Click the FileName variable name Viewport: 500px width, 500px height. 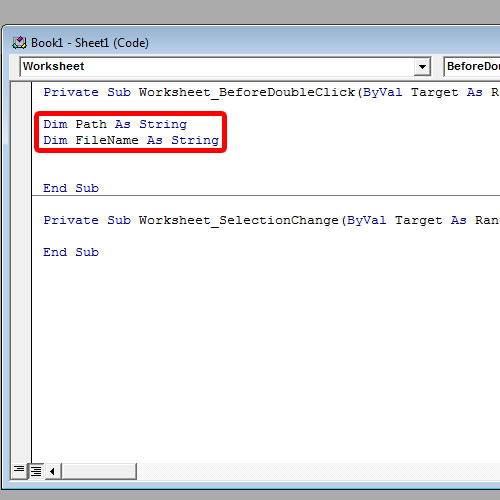tap(107, 140)
